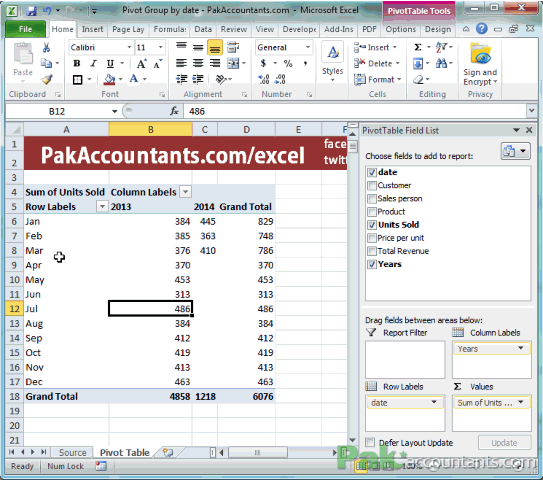The image size is (543, 480).
Task: Enable Defer Layout Update checkbox
Action: [x=370, y=442]
